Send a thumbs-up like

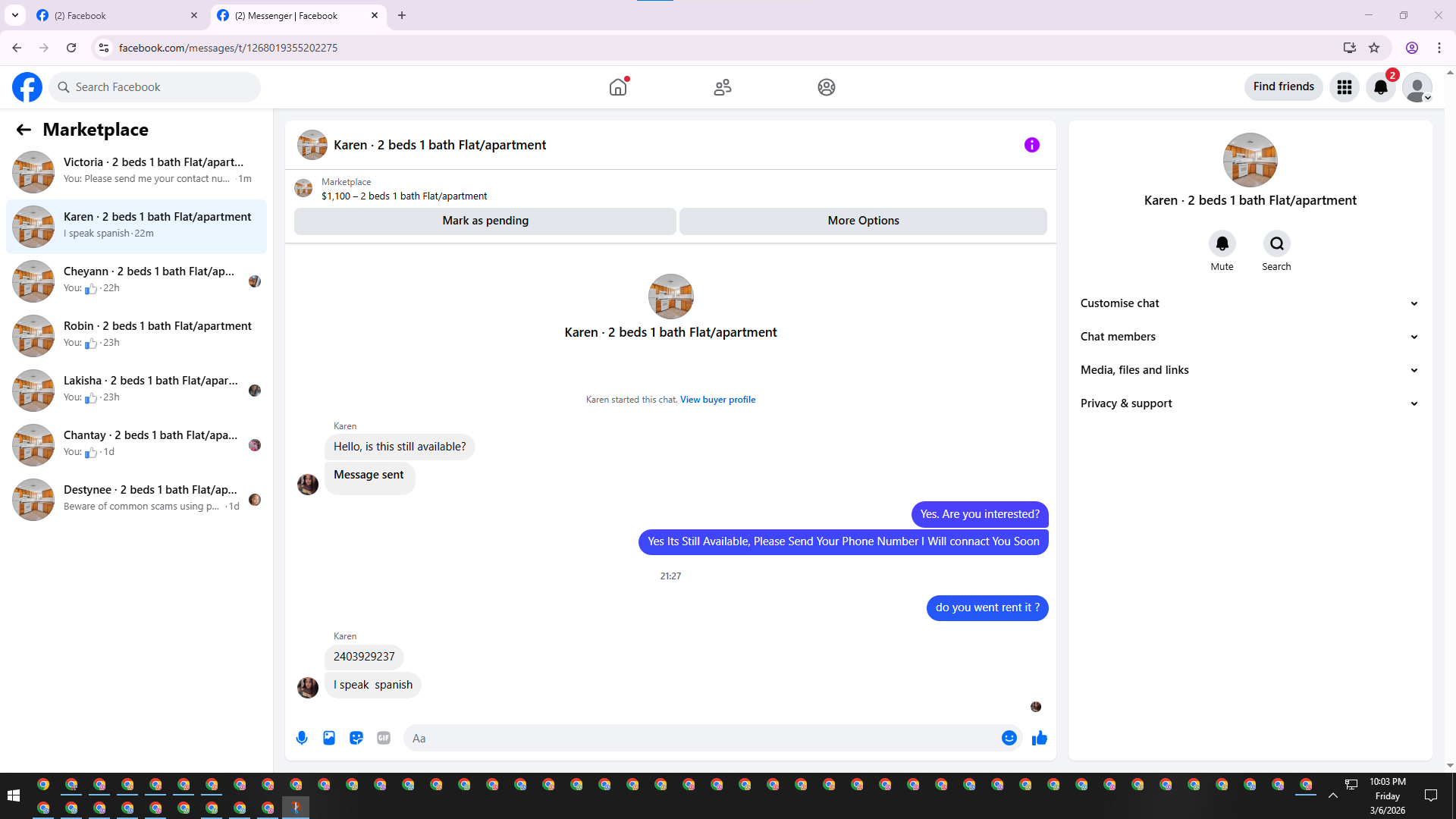tap(1039, 738)
